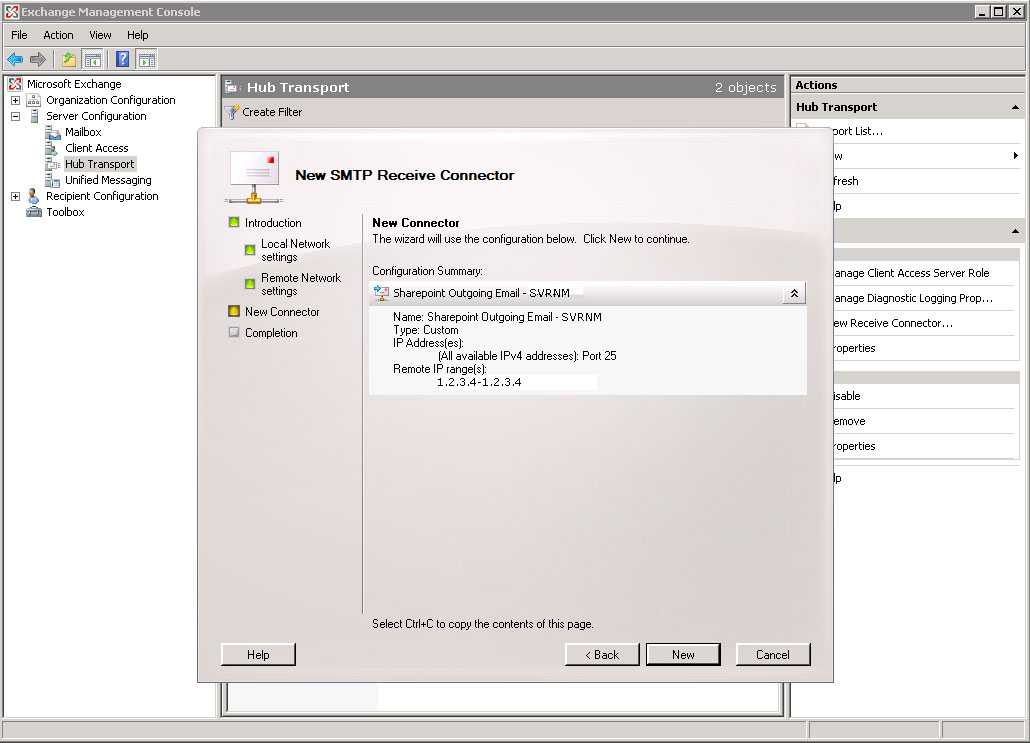The image size is (1030, 743).
Task: Click New Receive Connector action
Action: tap(893, 323)
